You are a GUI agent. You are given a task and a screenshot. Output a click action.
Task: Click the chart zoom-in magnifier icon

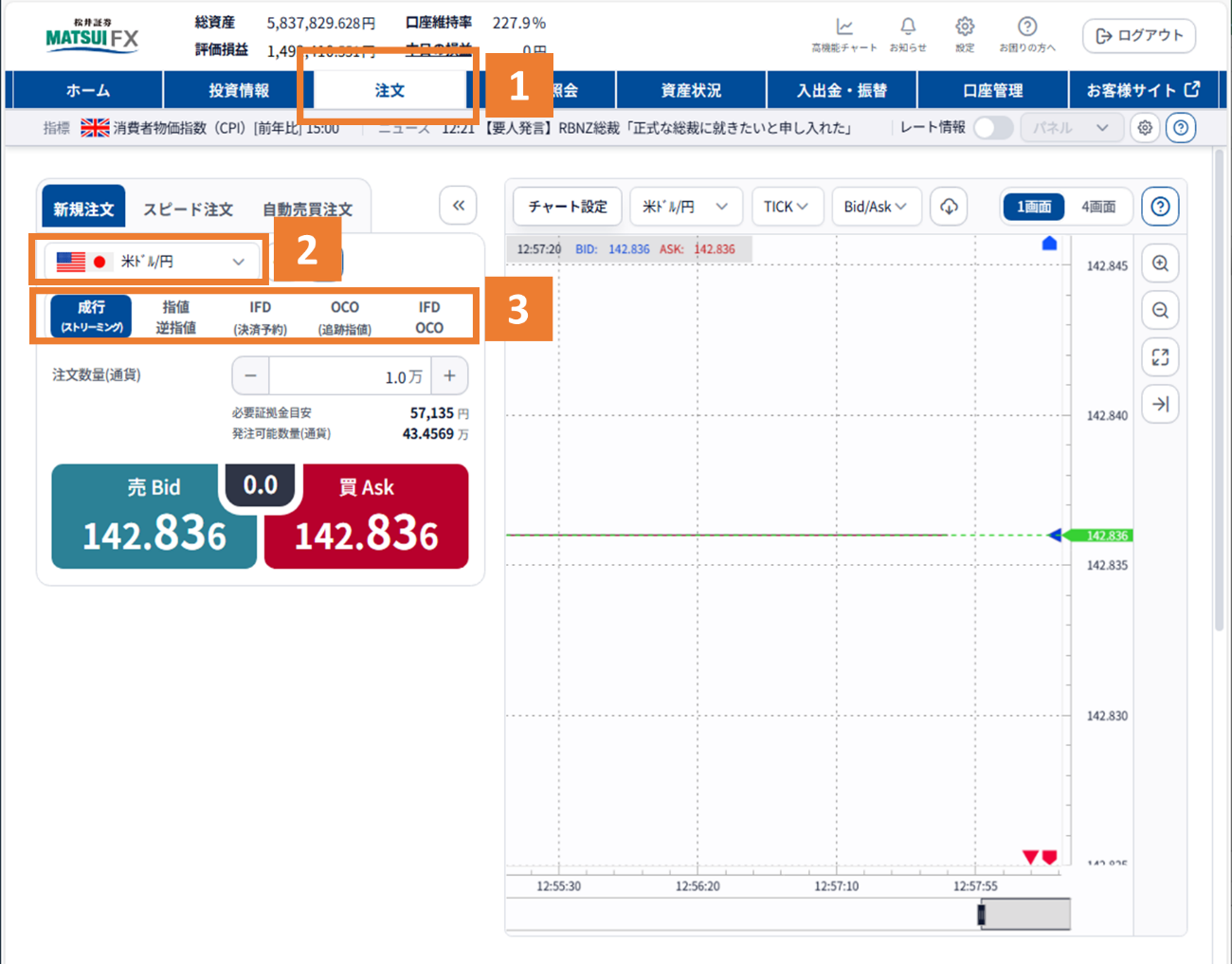1160,264
